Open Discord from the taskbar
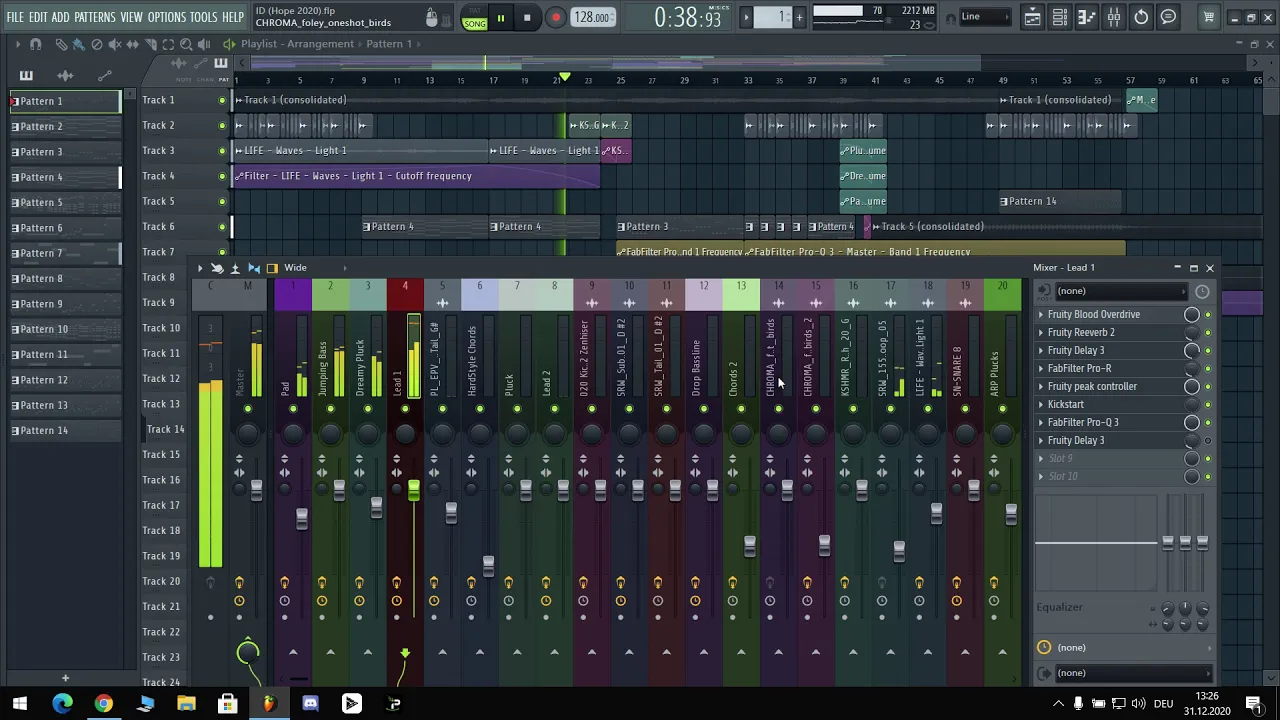Image resolution: width=1280 pixels, height=720 pixels. coord(310,704)
